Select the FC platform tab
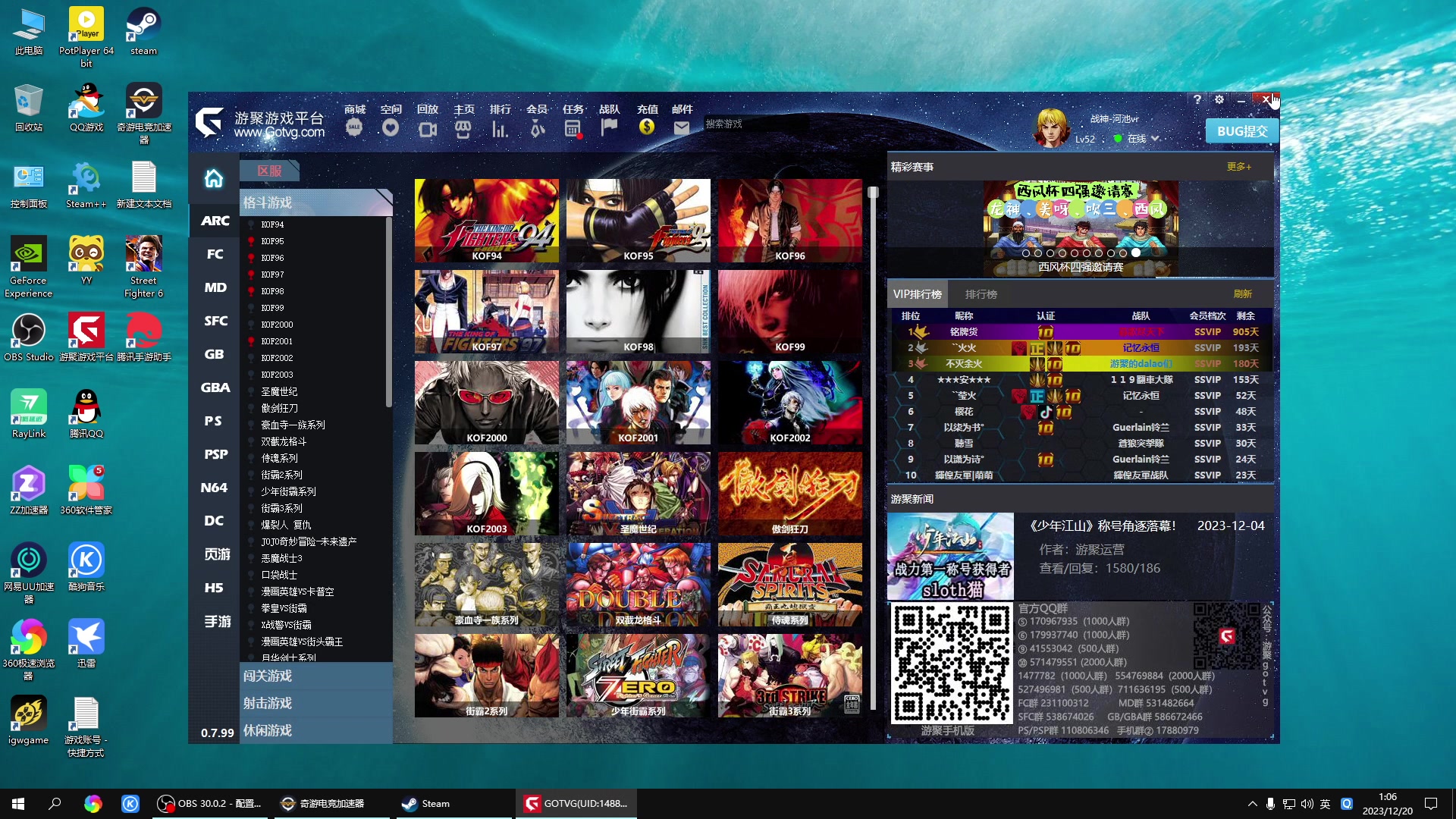Screen dimensions: 1456x819 click(x=215, y=254)
